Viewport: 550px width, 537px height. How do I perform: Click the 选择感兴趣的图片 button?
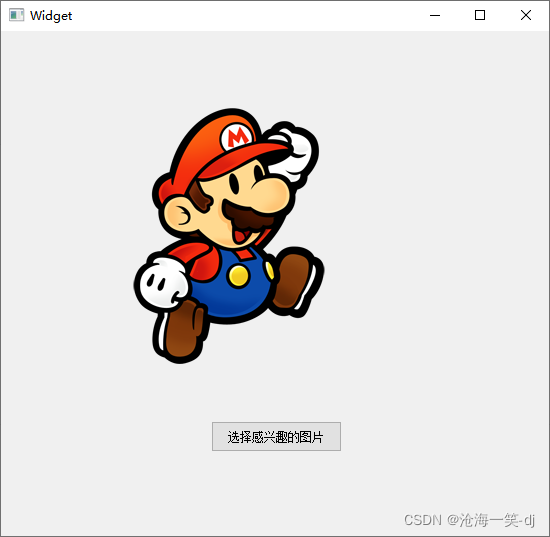276,436
